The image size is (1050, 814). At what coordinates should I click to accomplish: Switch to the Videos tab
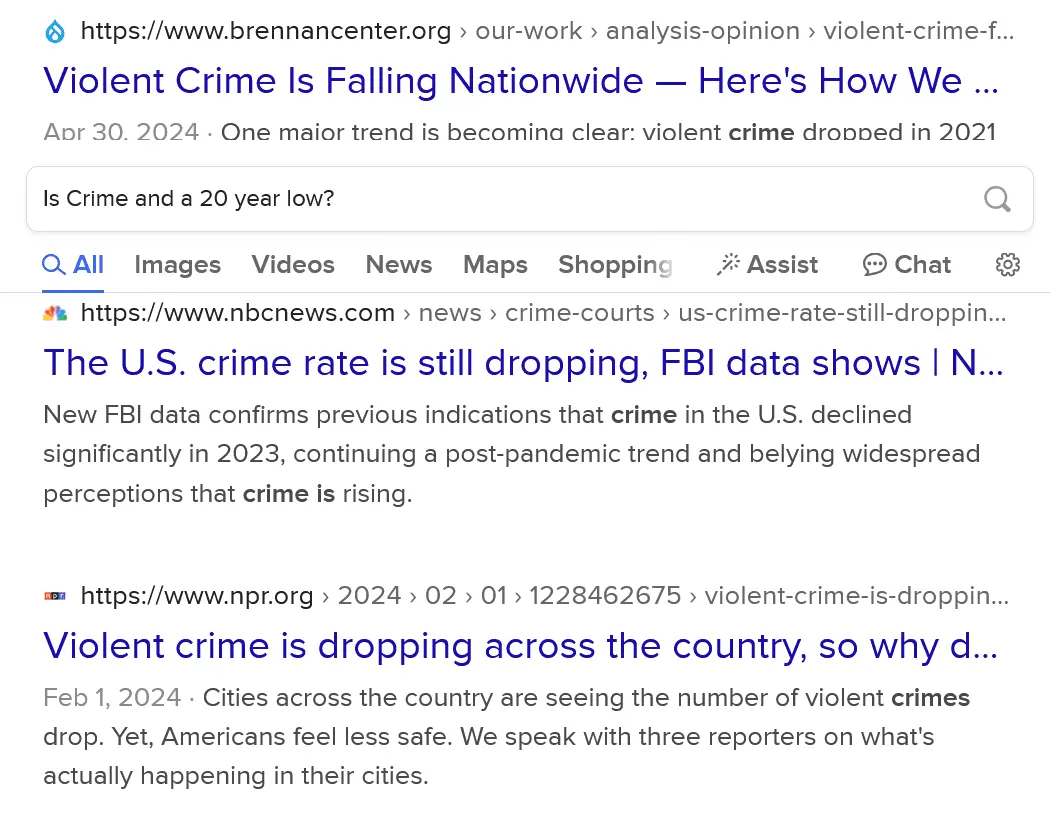293,265
